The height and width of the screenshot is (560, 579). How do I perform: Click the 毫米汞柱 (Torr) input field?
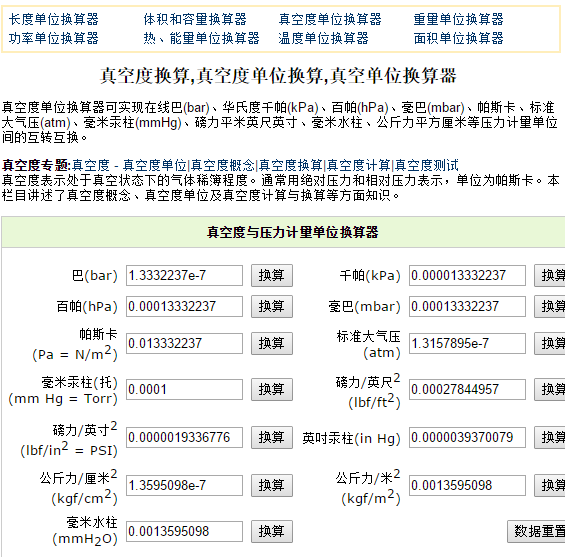click(x=184, y=389)
